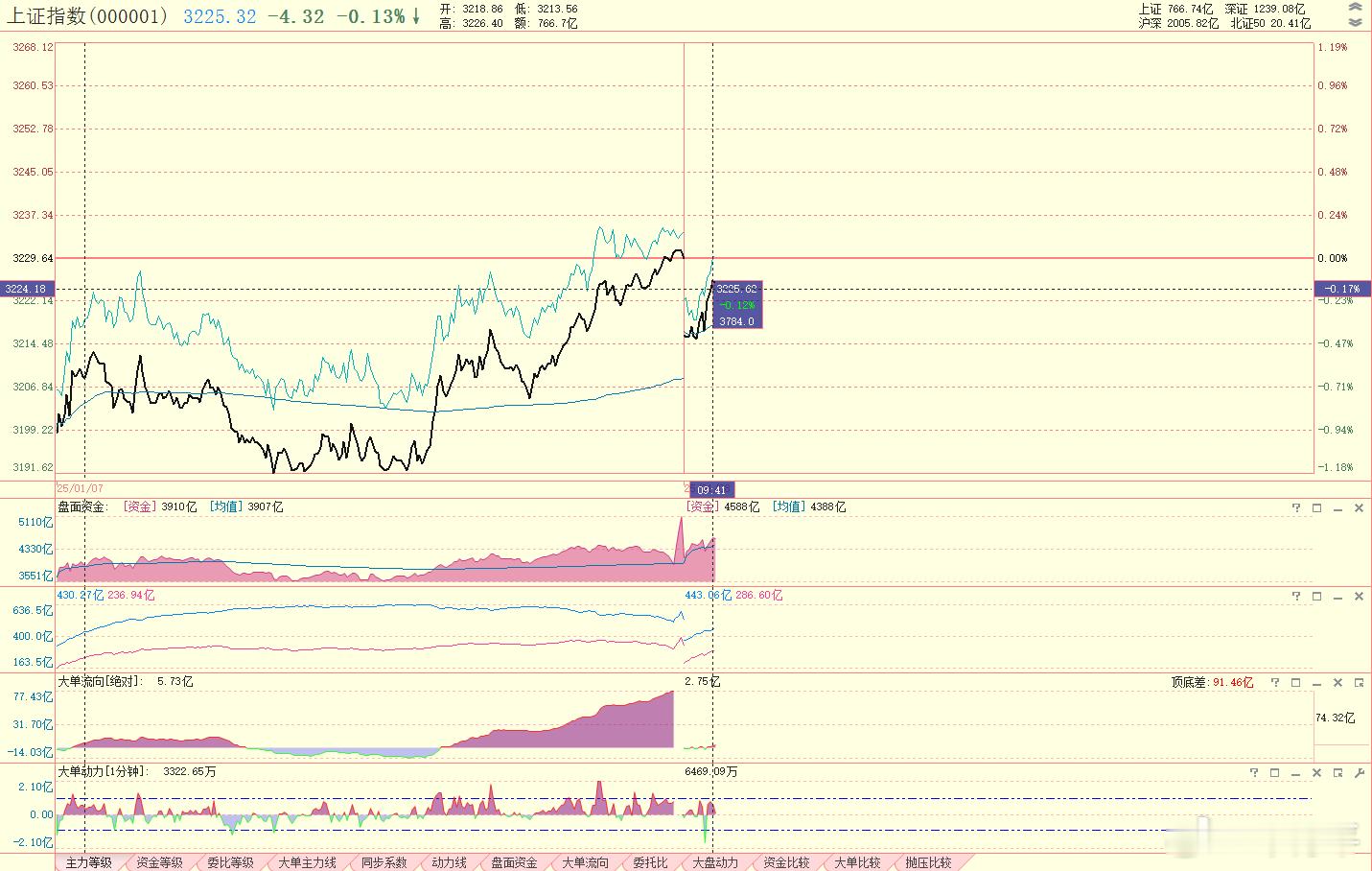This screenshot has height=871, width=1372.
Task: Select the 盘面资金 bottom tab
Action: click(514, 862)
